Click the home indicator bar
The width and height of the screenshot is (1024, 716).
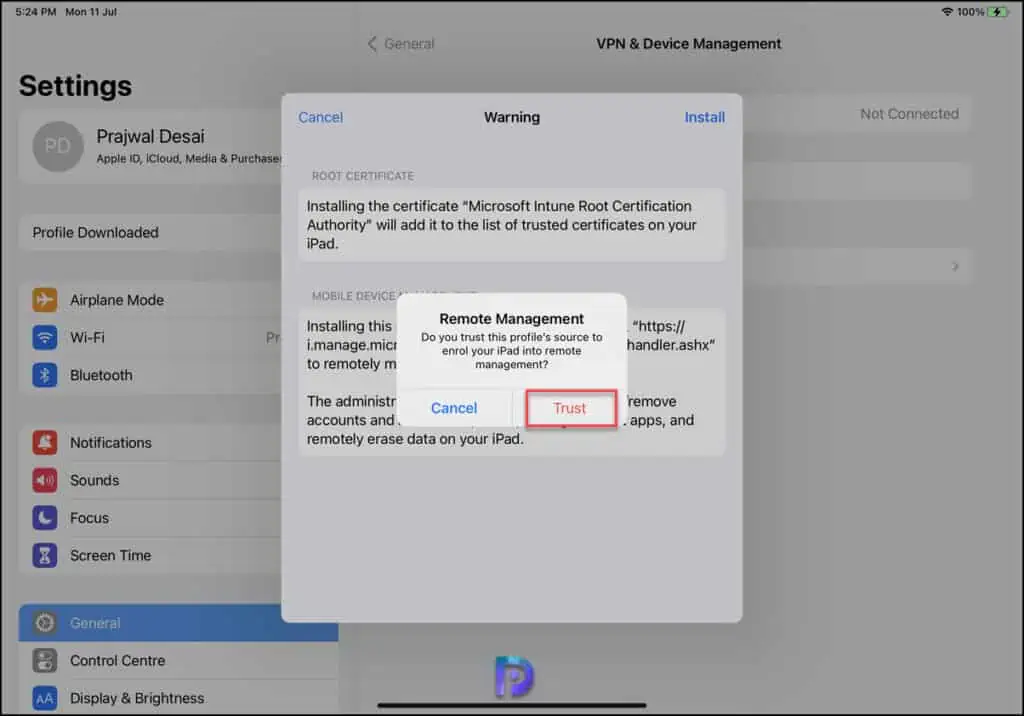(511, 706)
